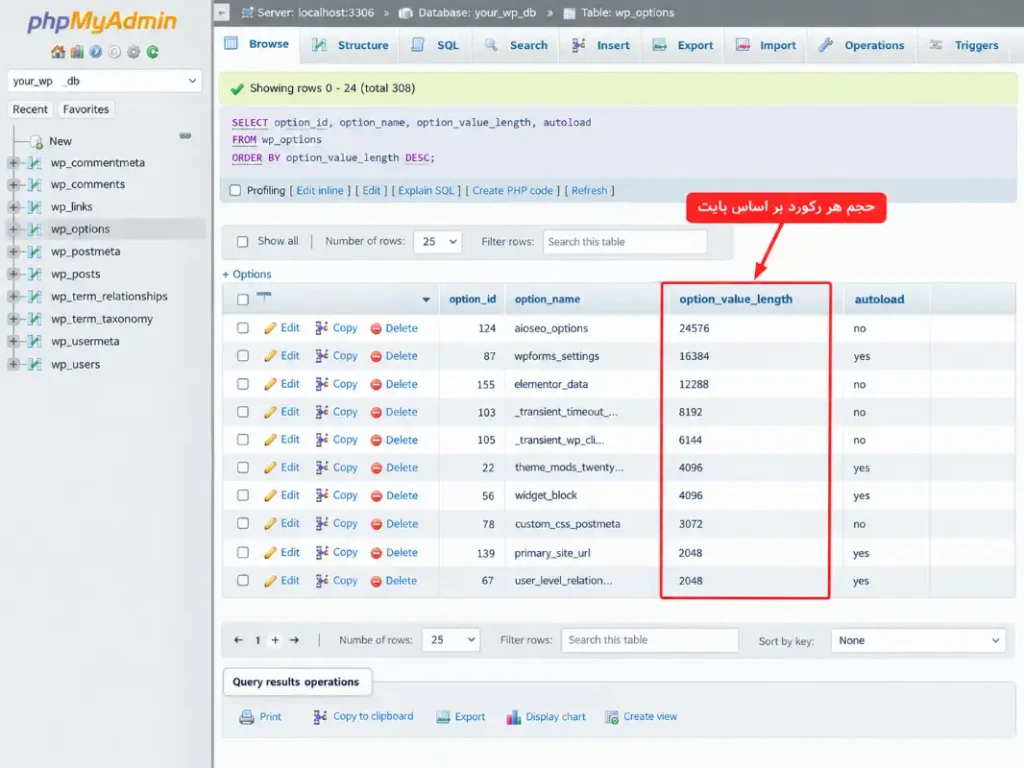Click the Display chart bar icon
The width and height of the screenshot is (1024, 768).
click(513, 717)
